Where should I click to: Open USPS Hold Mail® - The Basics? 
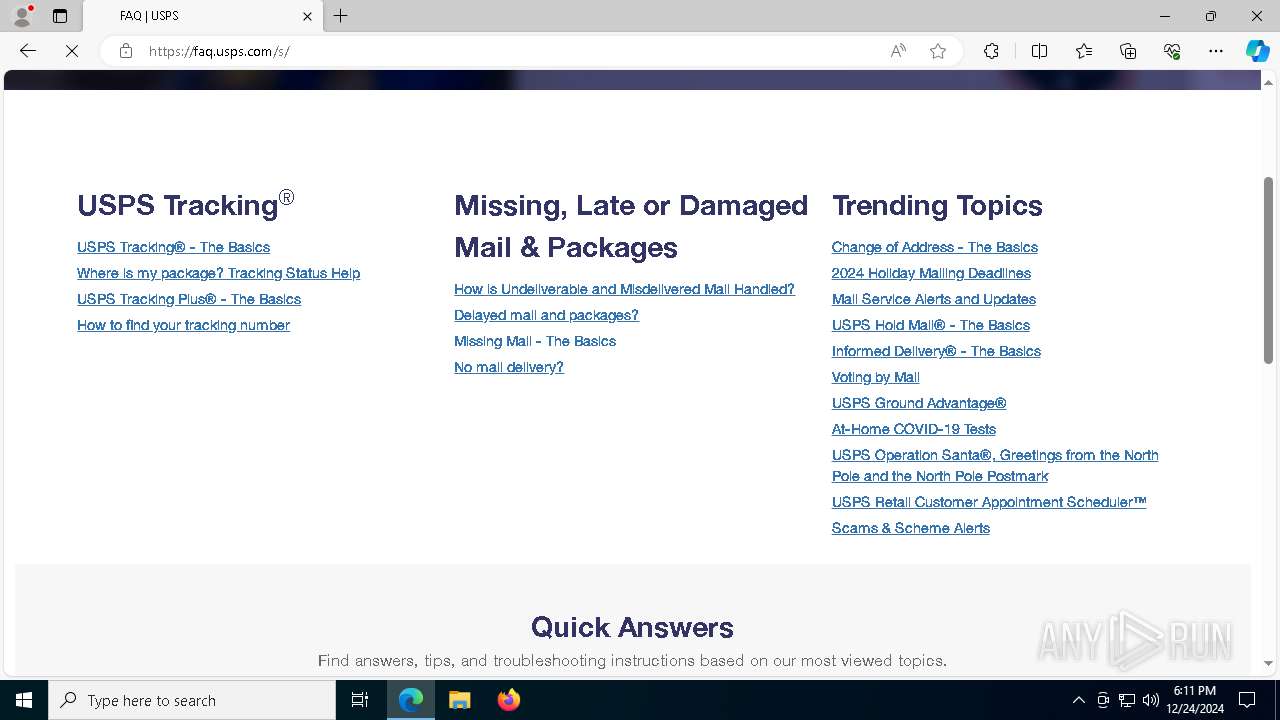(x=931, y=325)
